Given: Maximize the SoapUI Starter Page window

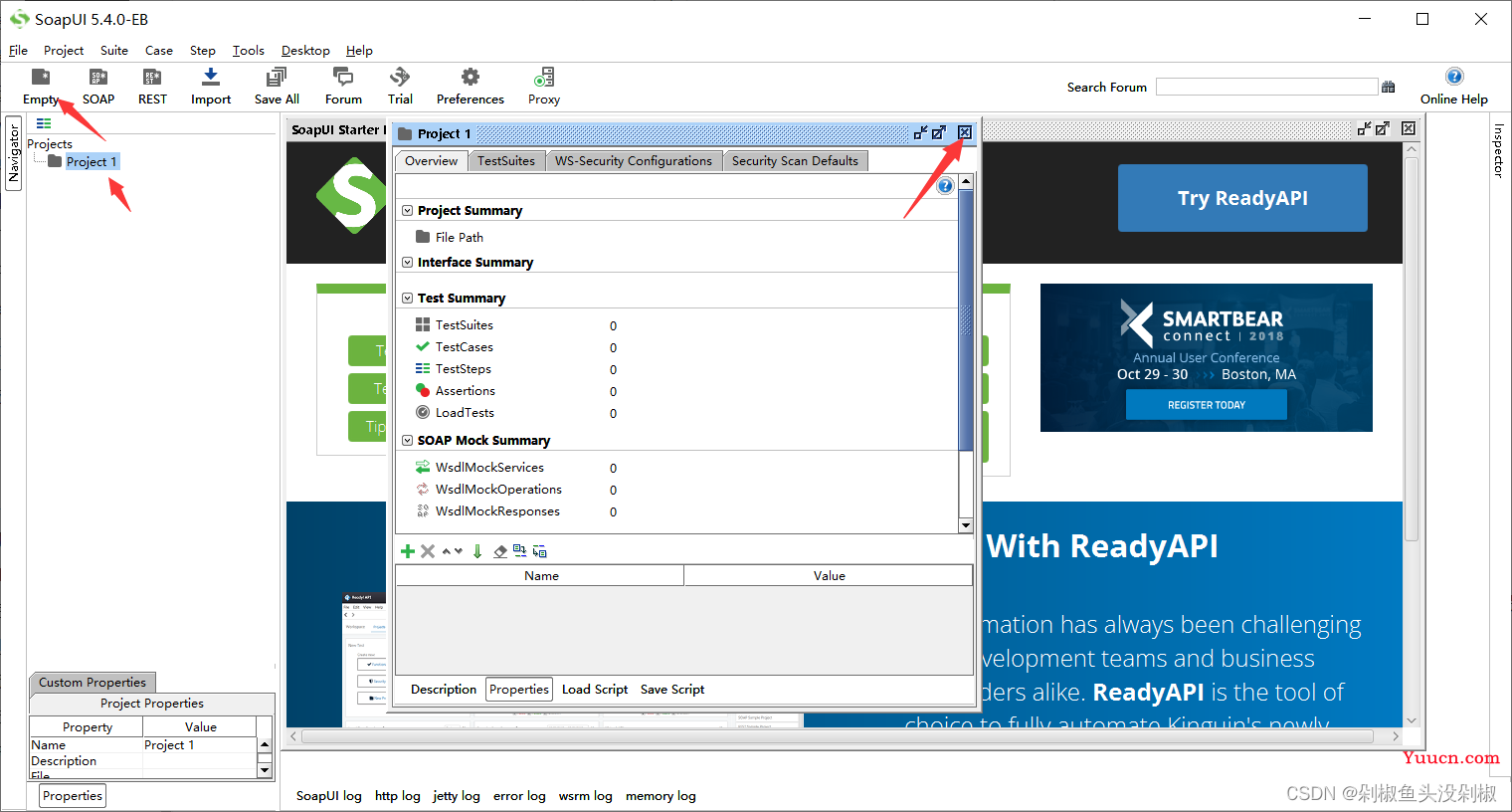Looking at the screenshot, I should coord(1383,128).
